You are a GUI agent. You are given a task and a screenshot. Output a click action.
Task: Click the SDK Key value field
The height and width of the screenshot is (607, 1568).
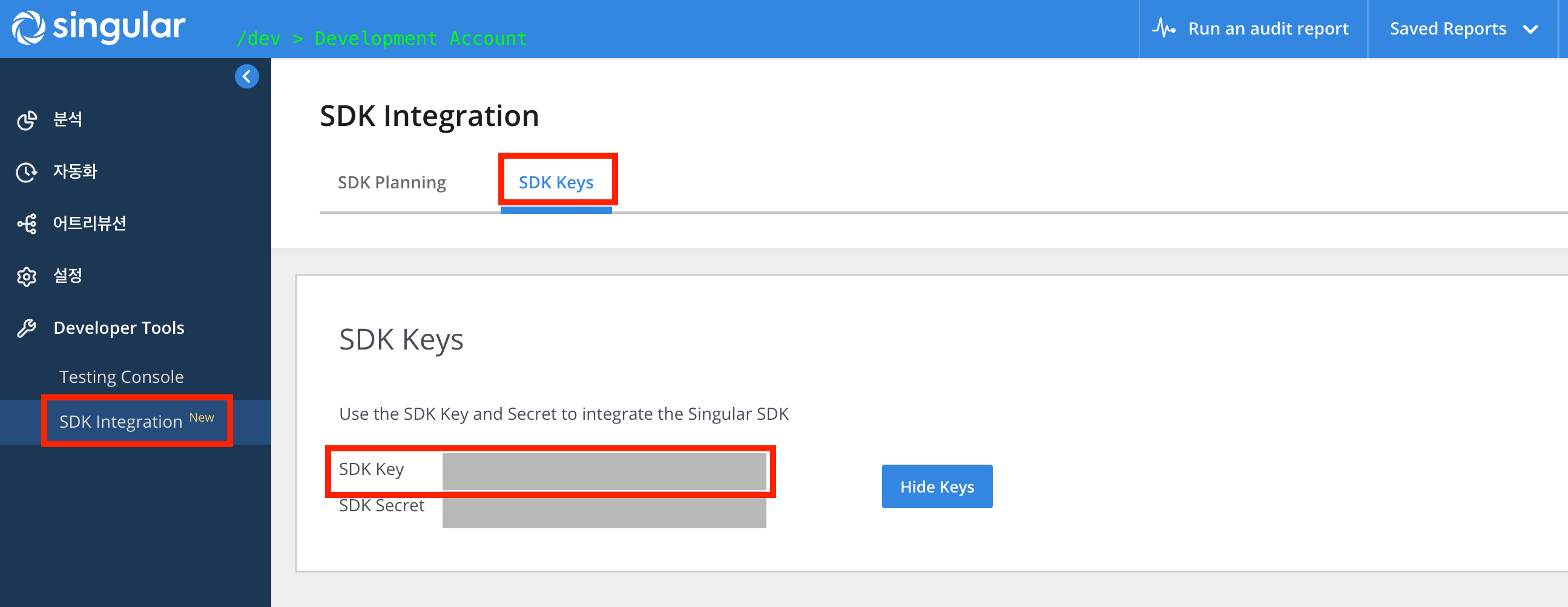click(603, 471)
